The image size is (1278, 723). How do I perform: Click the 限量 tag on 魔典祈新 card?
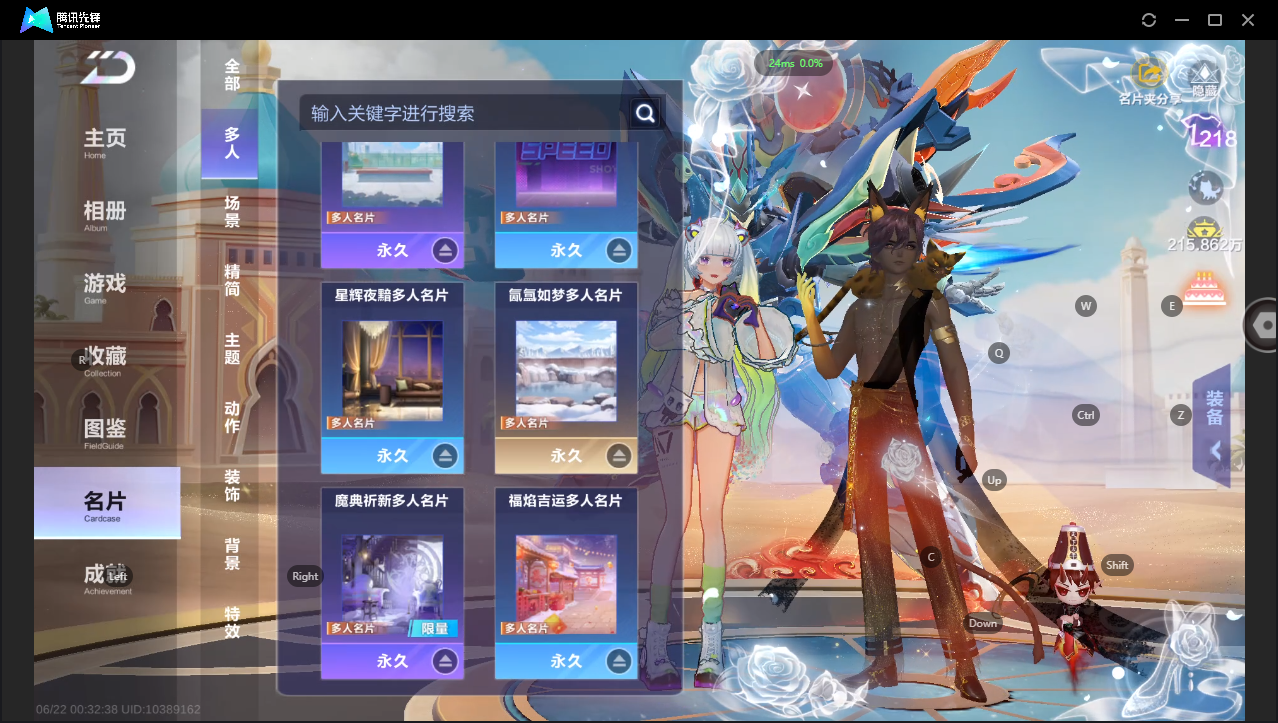point(434,628)
